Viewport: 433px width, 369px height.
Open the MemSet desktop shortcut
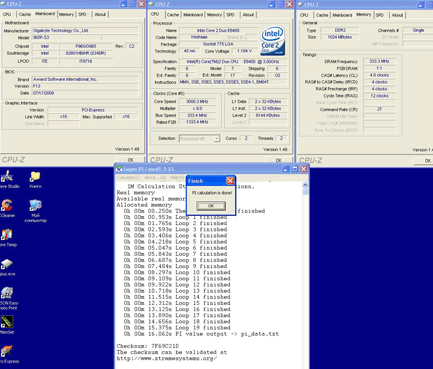7,325
